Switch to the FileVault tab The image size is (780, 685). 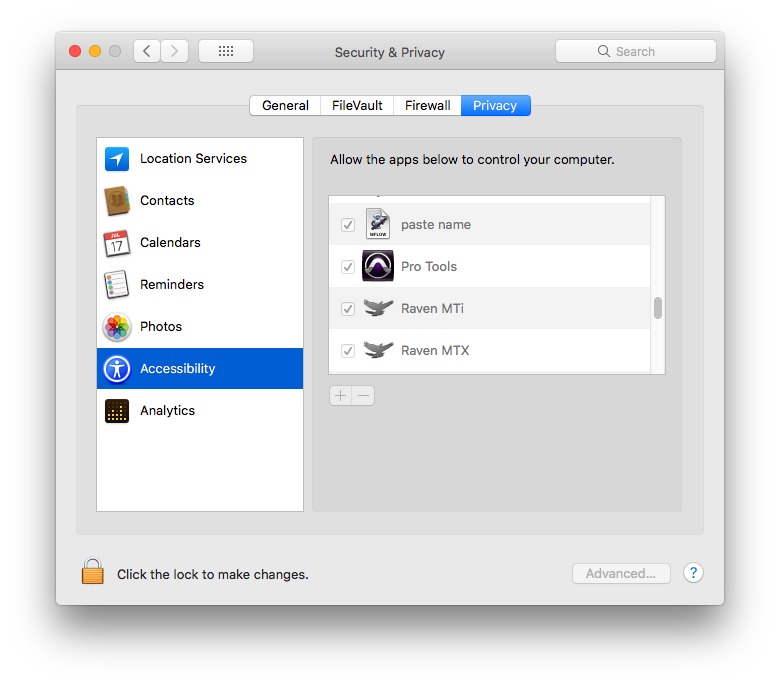(x=357, y=105)
